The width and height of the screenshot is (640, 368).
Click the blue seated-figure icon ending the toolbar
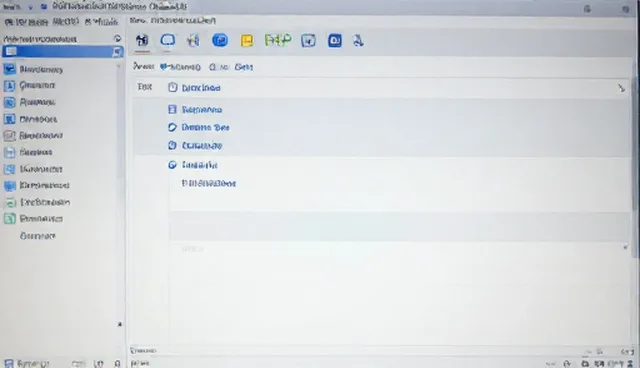click(x=358, y=40)
